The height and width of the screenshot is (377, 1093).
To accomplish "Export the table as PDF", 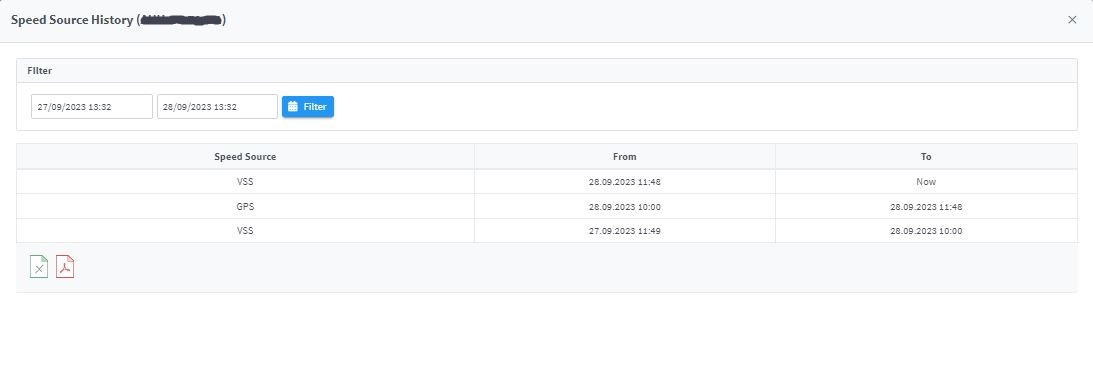I will coord(65,267).
